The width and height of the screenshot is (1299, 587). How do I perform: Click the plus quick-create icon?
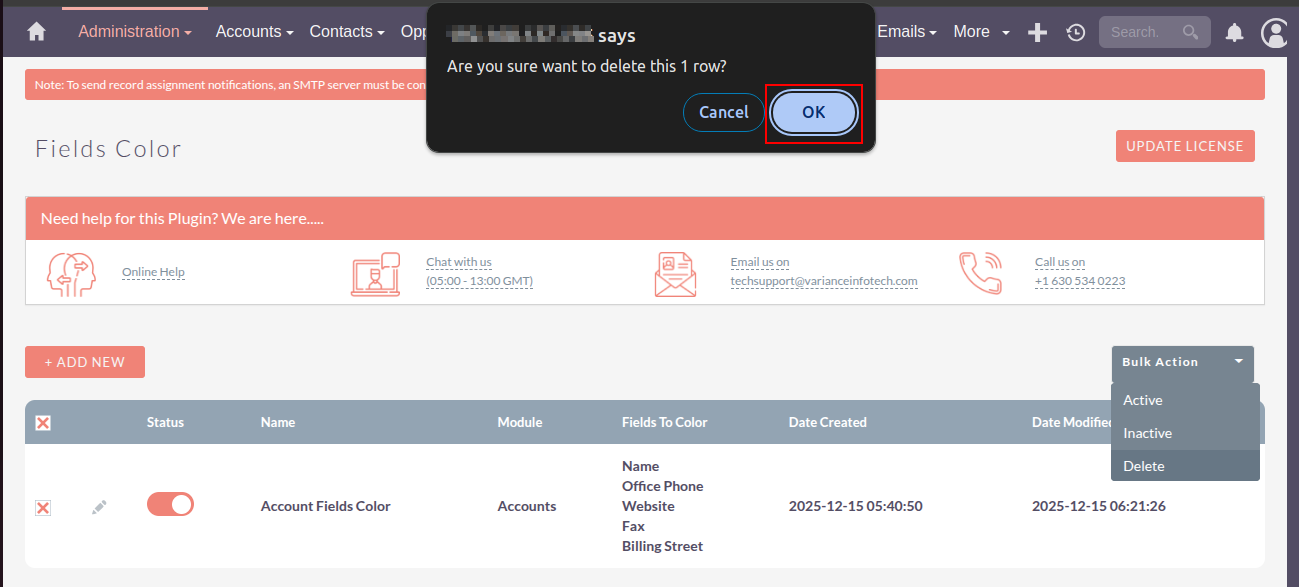pos(1037,32)
